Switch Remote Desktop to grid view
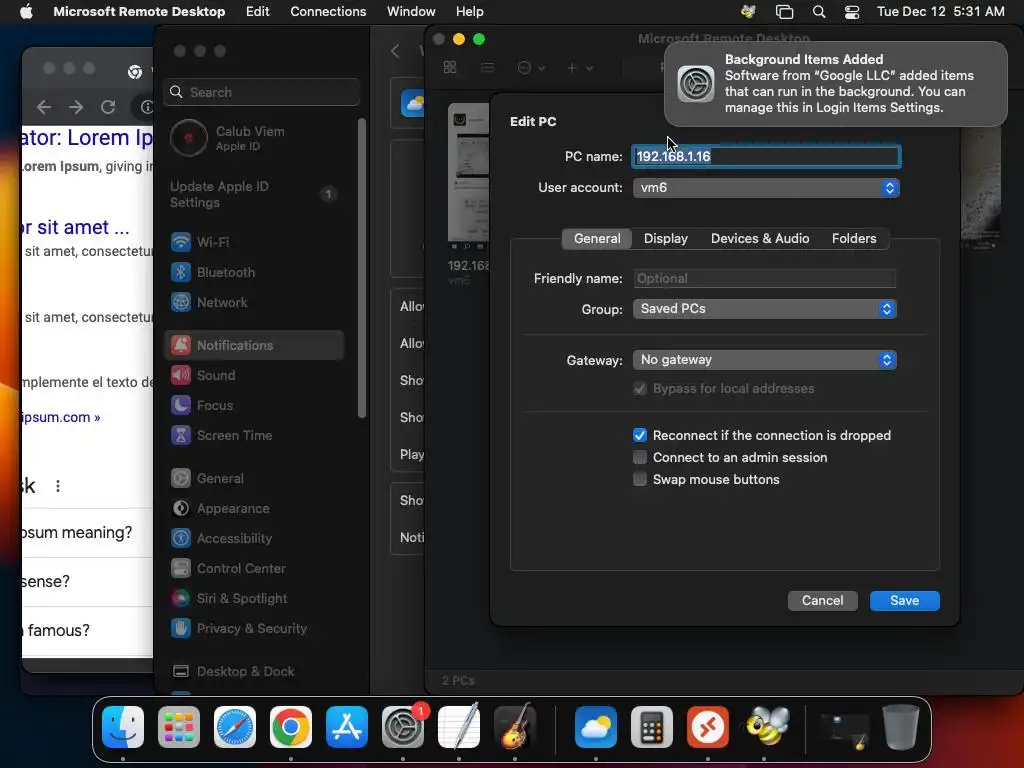This screenshot has width=1024, height=768. click(x=450, y=67)
